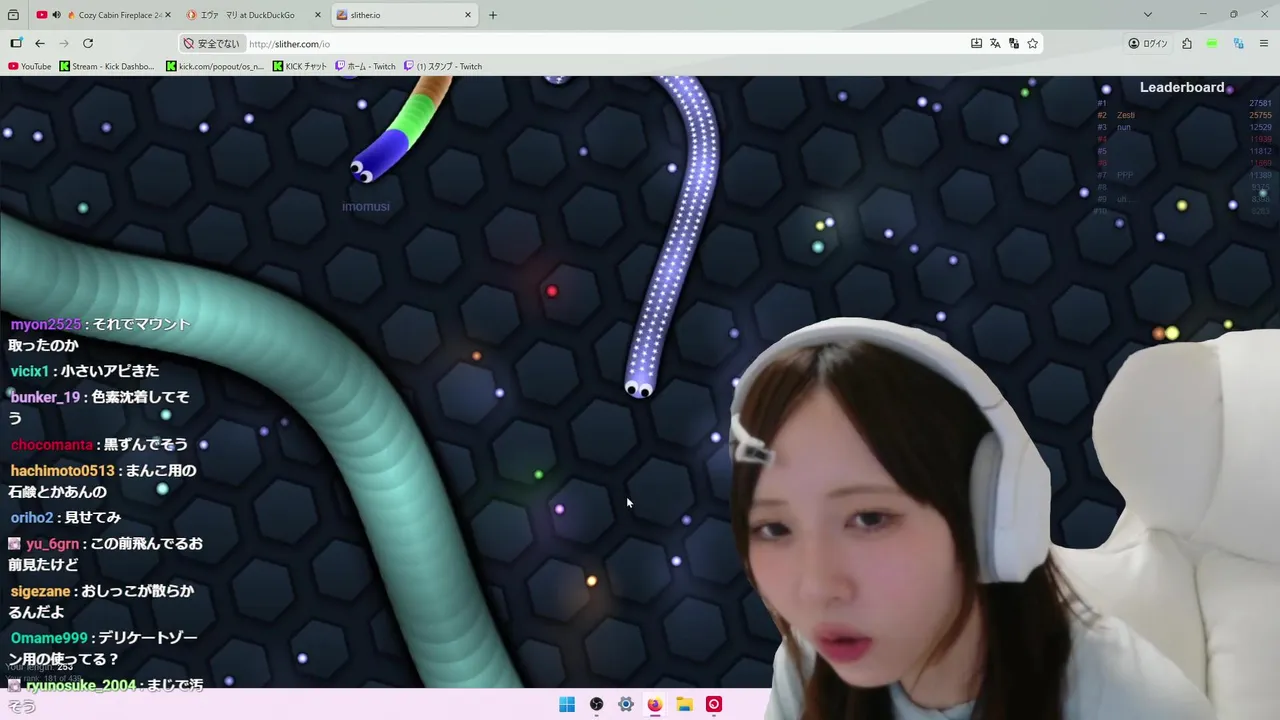Click chat username Omame999
Screen dimensions: 1280x720
[49, 638]
